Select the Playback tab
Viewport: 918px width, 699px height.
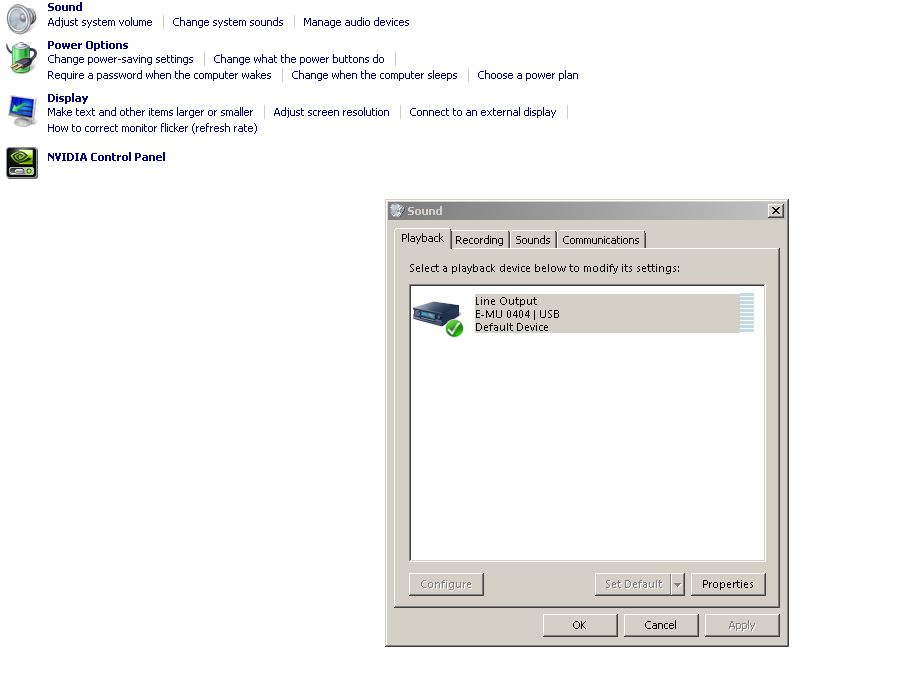tap(422, 238)
